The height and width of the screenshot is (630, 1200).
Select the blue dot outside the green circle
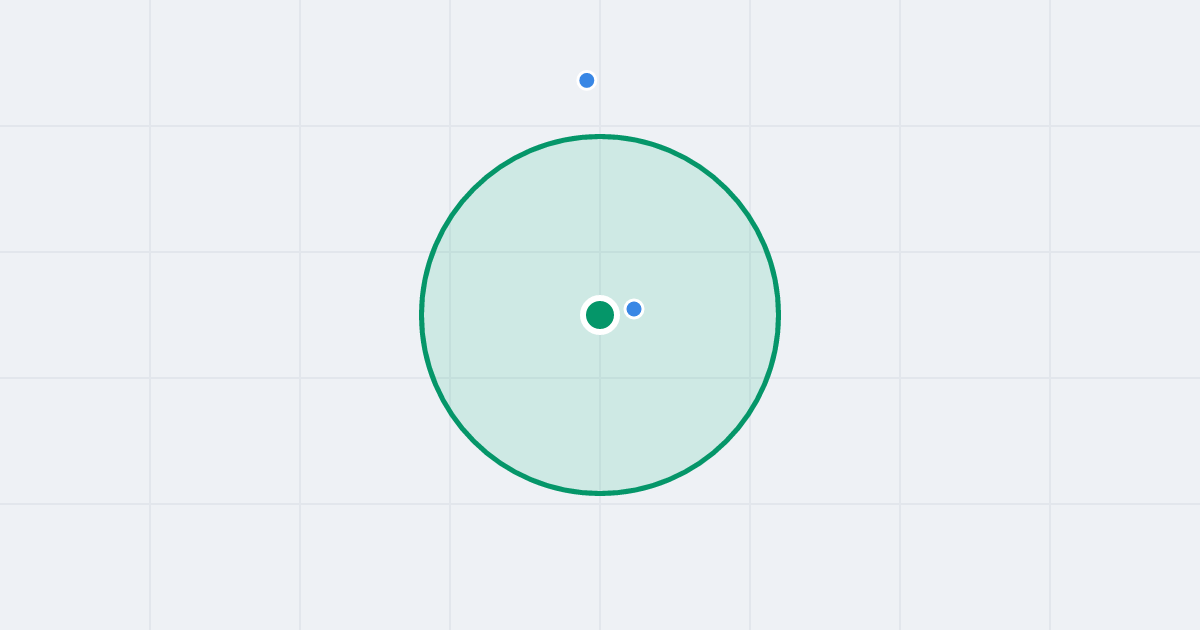(587, 80)
